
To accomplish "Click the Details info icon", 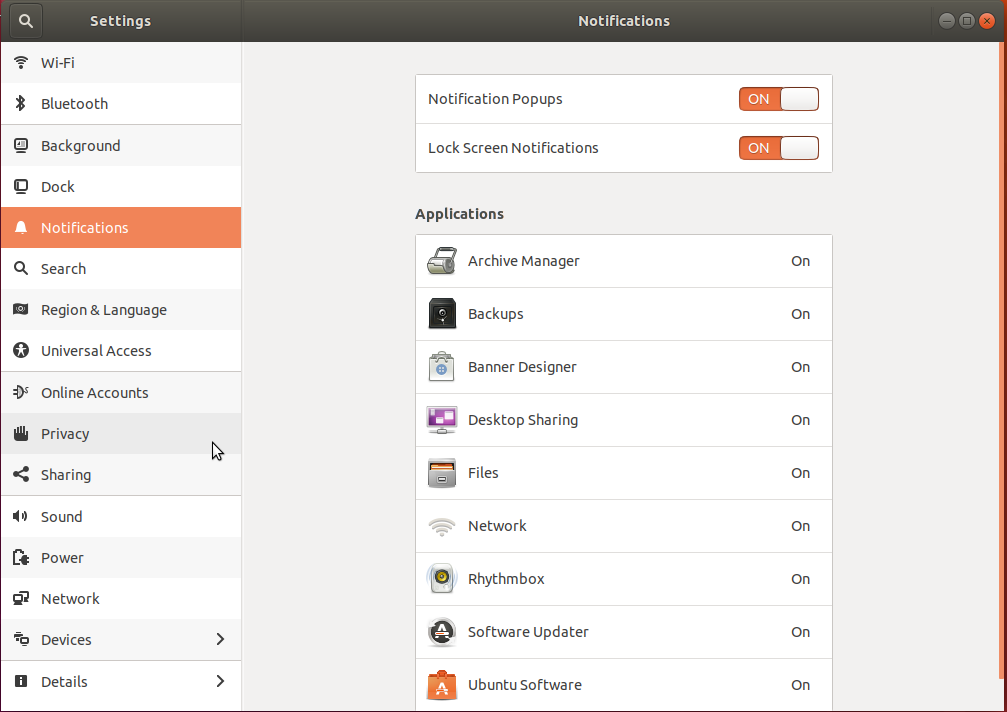I will 21,681.
